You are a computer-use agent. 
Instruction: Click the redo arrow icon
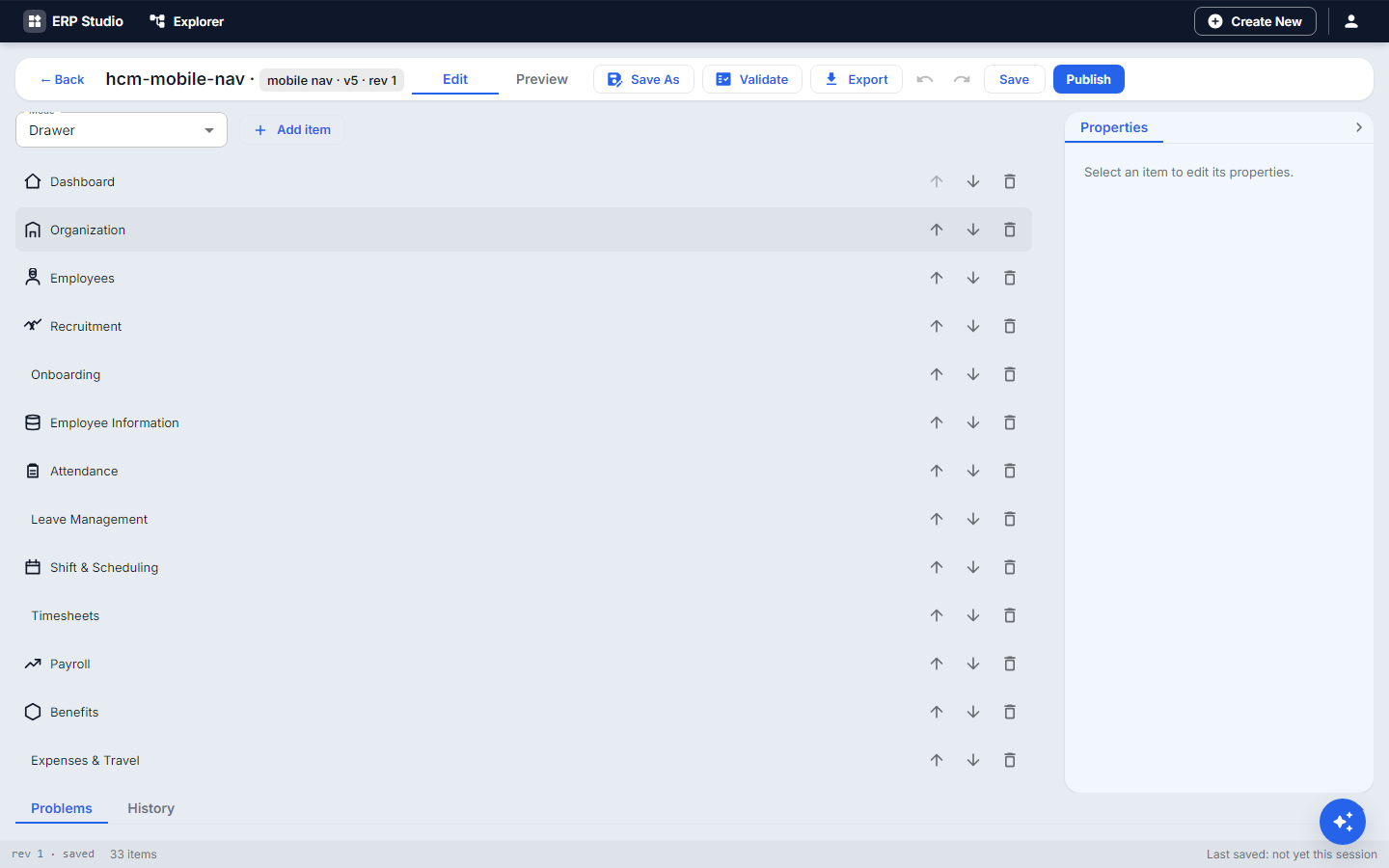pos(962,79)
